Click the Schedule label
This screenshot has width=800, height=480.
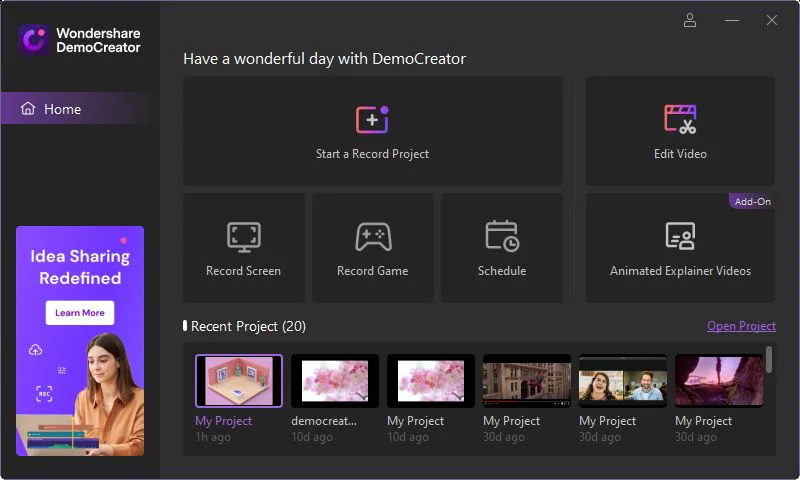tap(502, 271)
